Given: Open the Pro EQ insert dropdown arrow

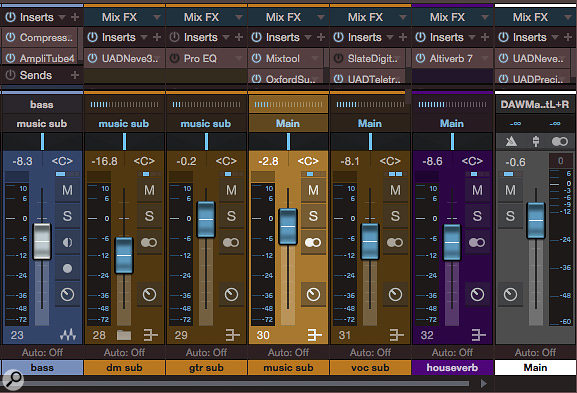Looking at the screenshot, I should [239, 58].
